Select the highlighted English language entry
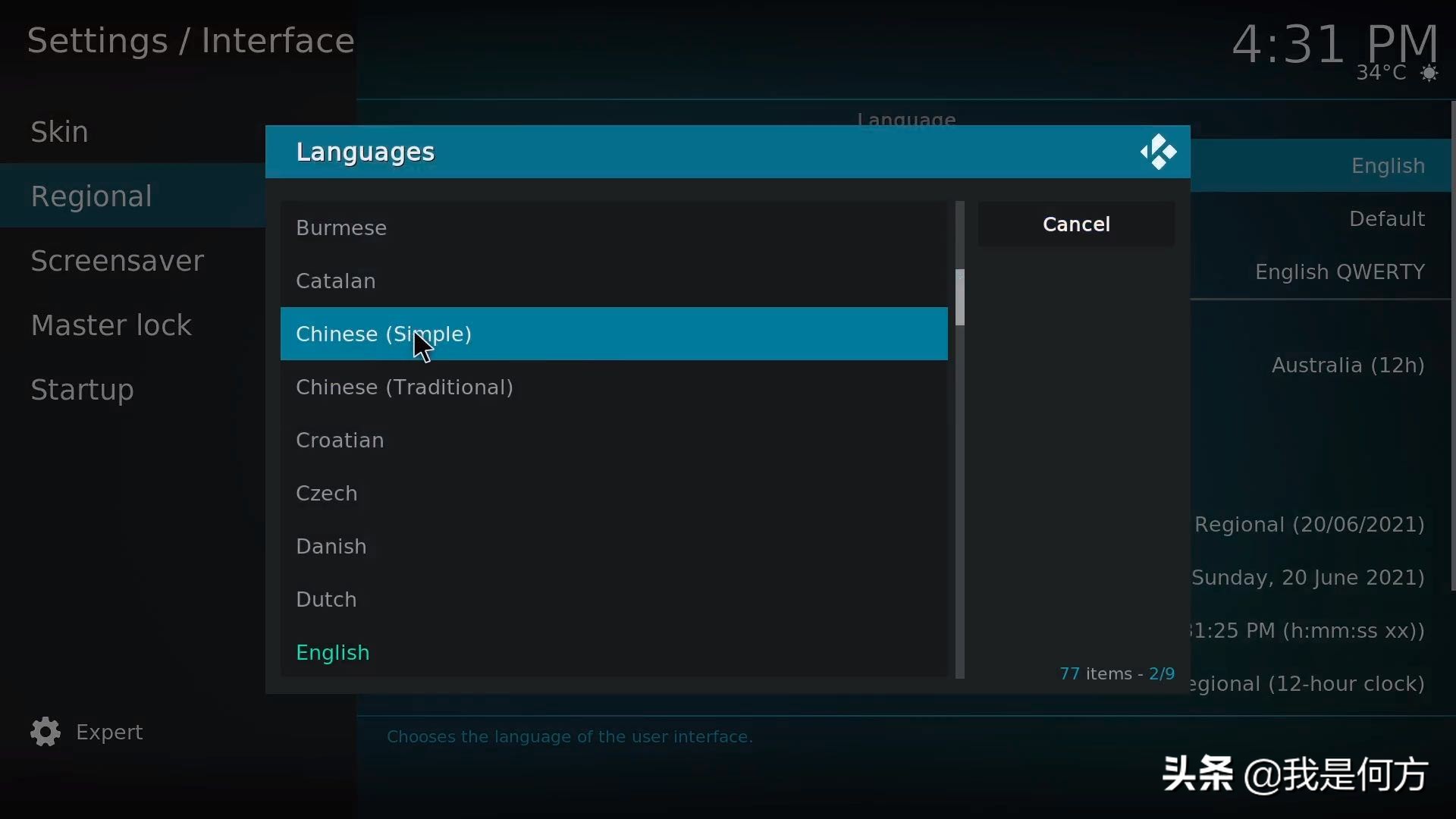 pos(613,652)
